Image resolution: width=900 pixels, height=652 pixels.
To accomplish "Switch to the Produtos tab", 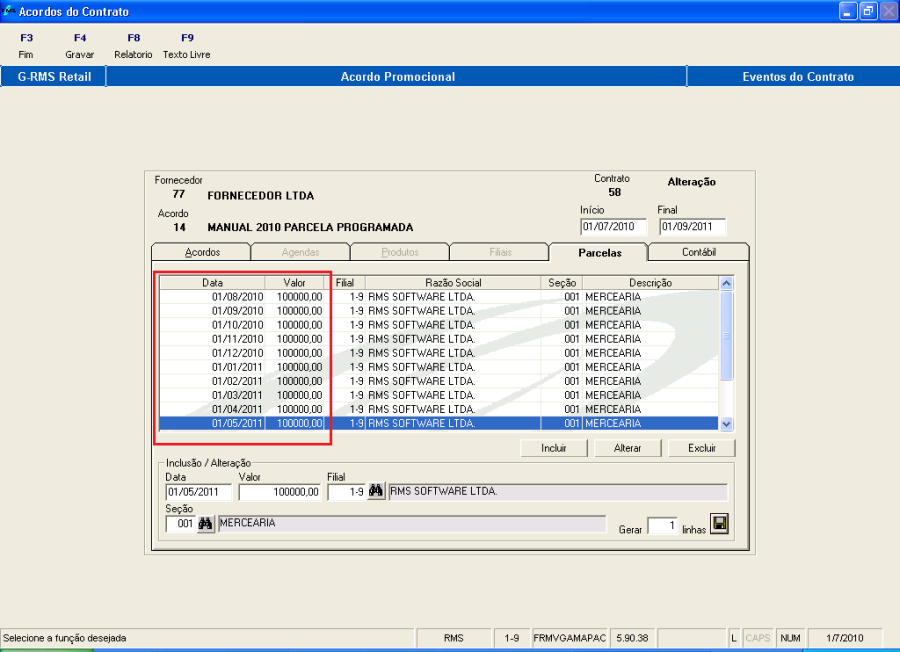I will [400, 252].
